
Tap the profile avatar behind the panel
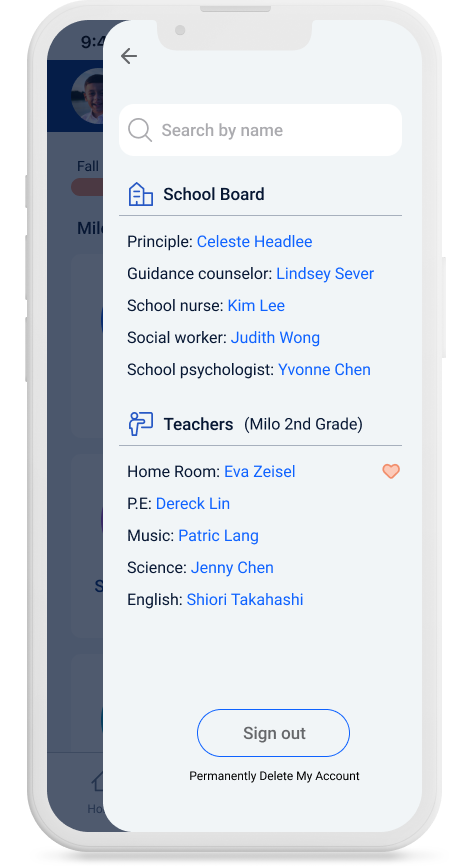[87, 96]
